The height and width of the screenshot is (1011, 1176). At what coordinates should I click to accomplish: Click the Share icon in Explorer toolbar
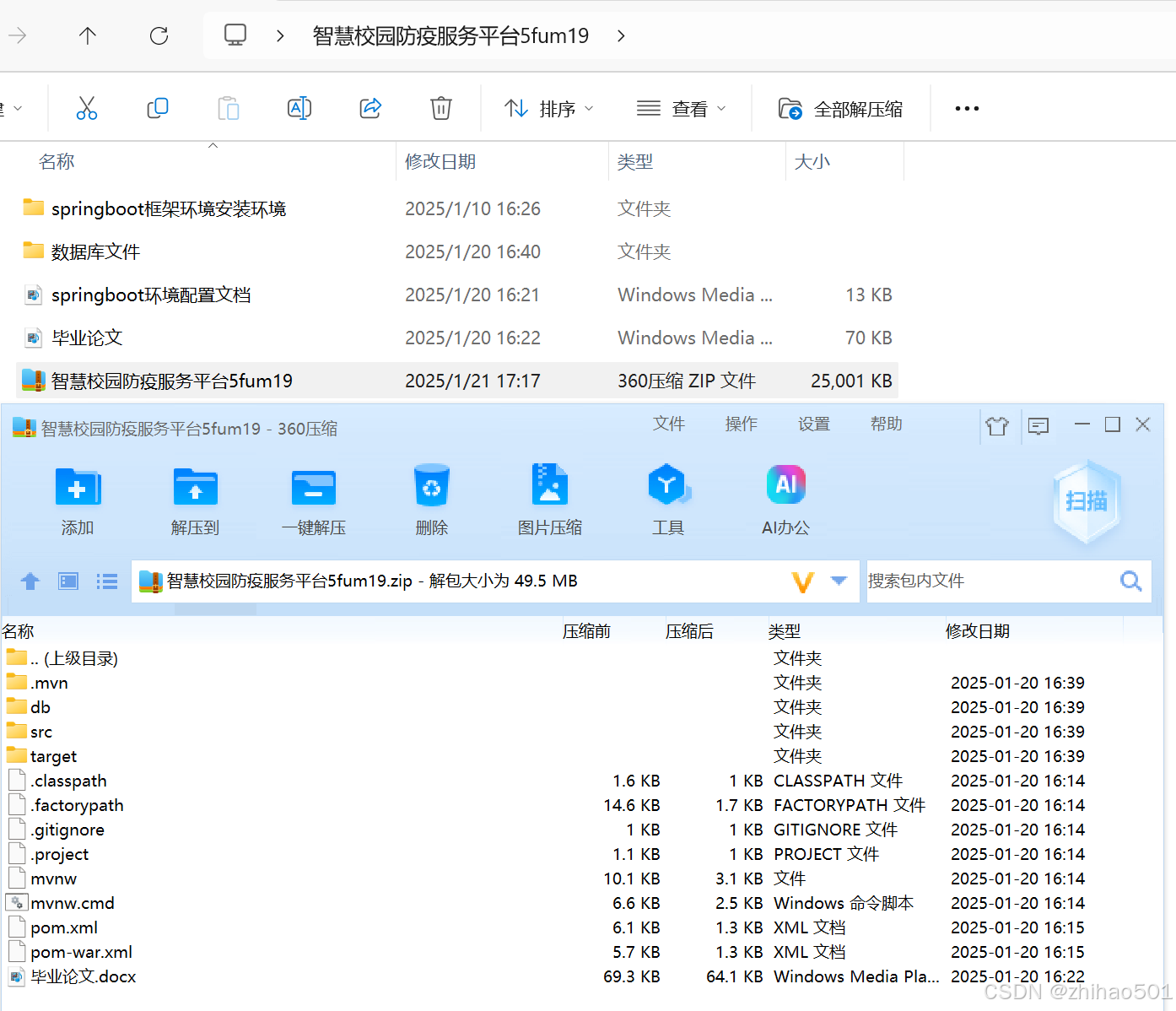(370, 108)
